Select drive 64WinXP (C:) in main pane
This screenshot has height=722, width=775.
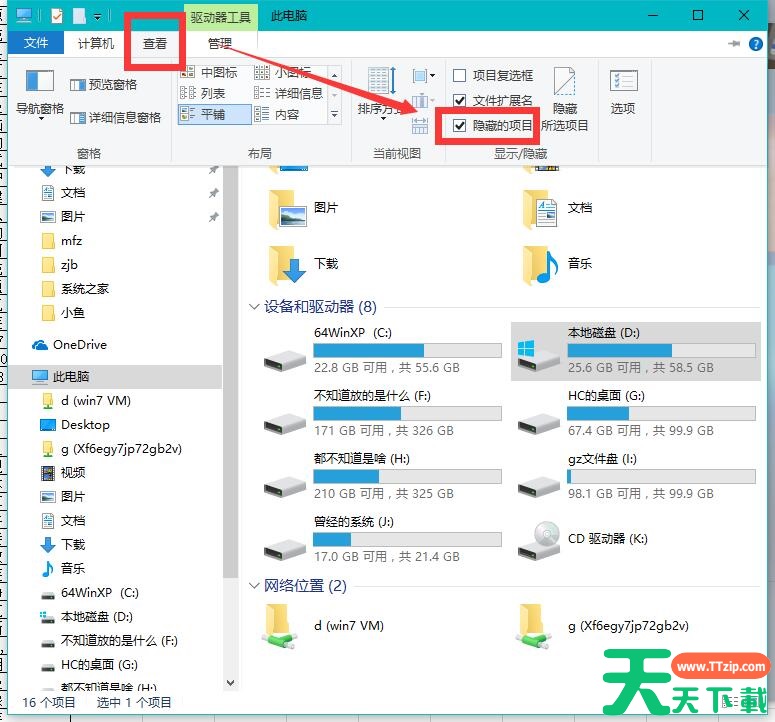pyautogui.click(x=382, y=351)
